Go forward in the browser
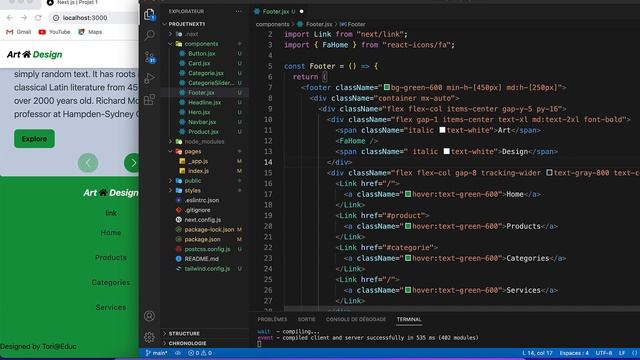 [24, 18]
